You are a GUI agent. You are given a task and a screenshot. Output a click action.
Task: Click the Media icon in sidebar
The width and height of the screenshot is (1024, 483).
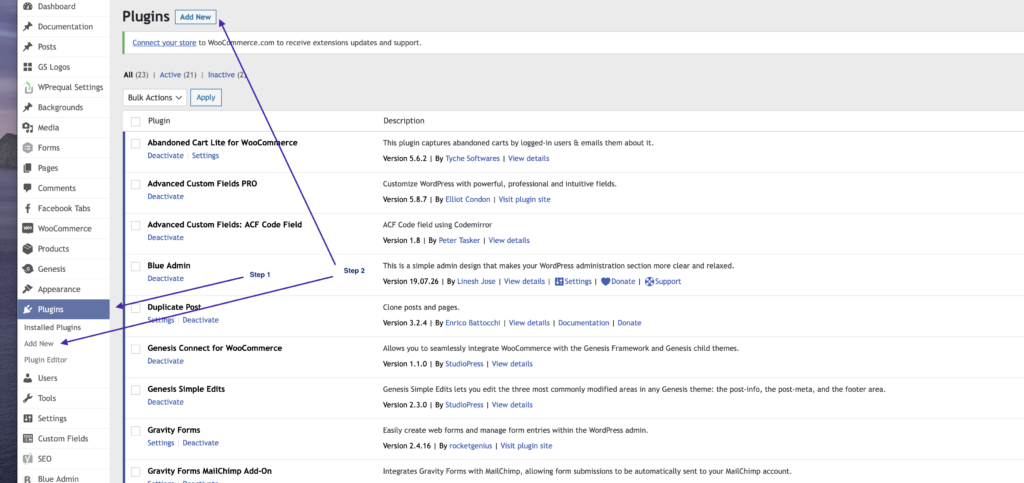27,128
